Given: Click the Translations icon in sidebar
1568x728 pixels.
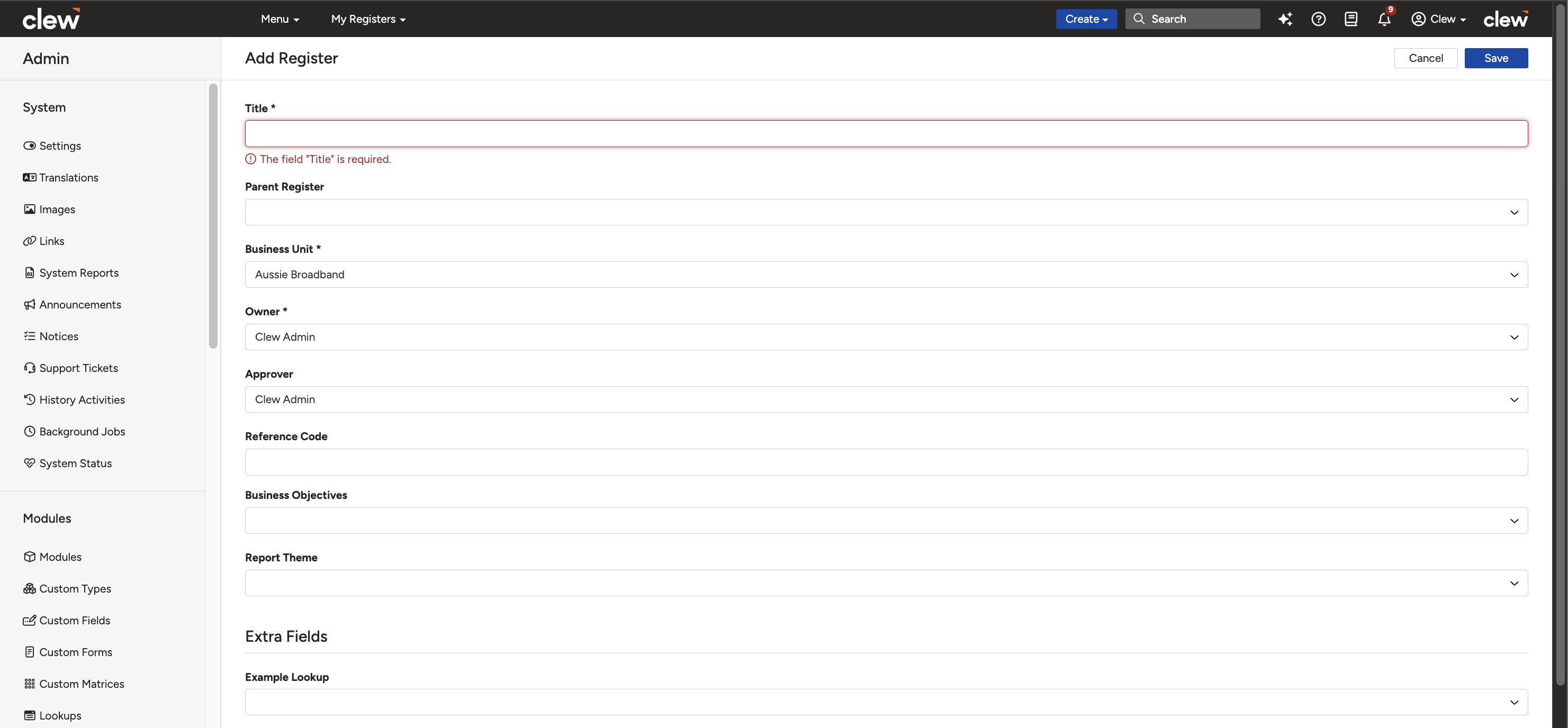Looking at the screenshot, I should [x=29, y=178].
